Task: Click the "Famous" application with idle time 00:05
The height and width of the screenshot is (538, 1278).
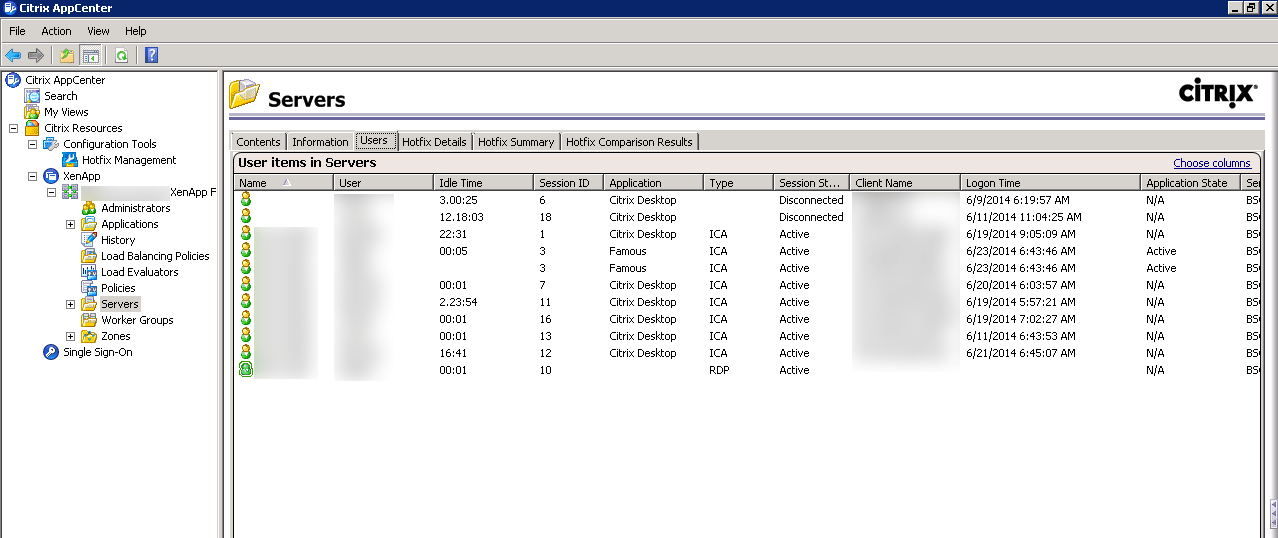Action: [628, 251]
